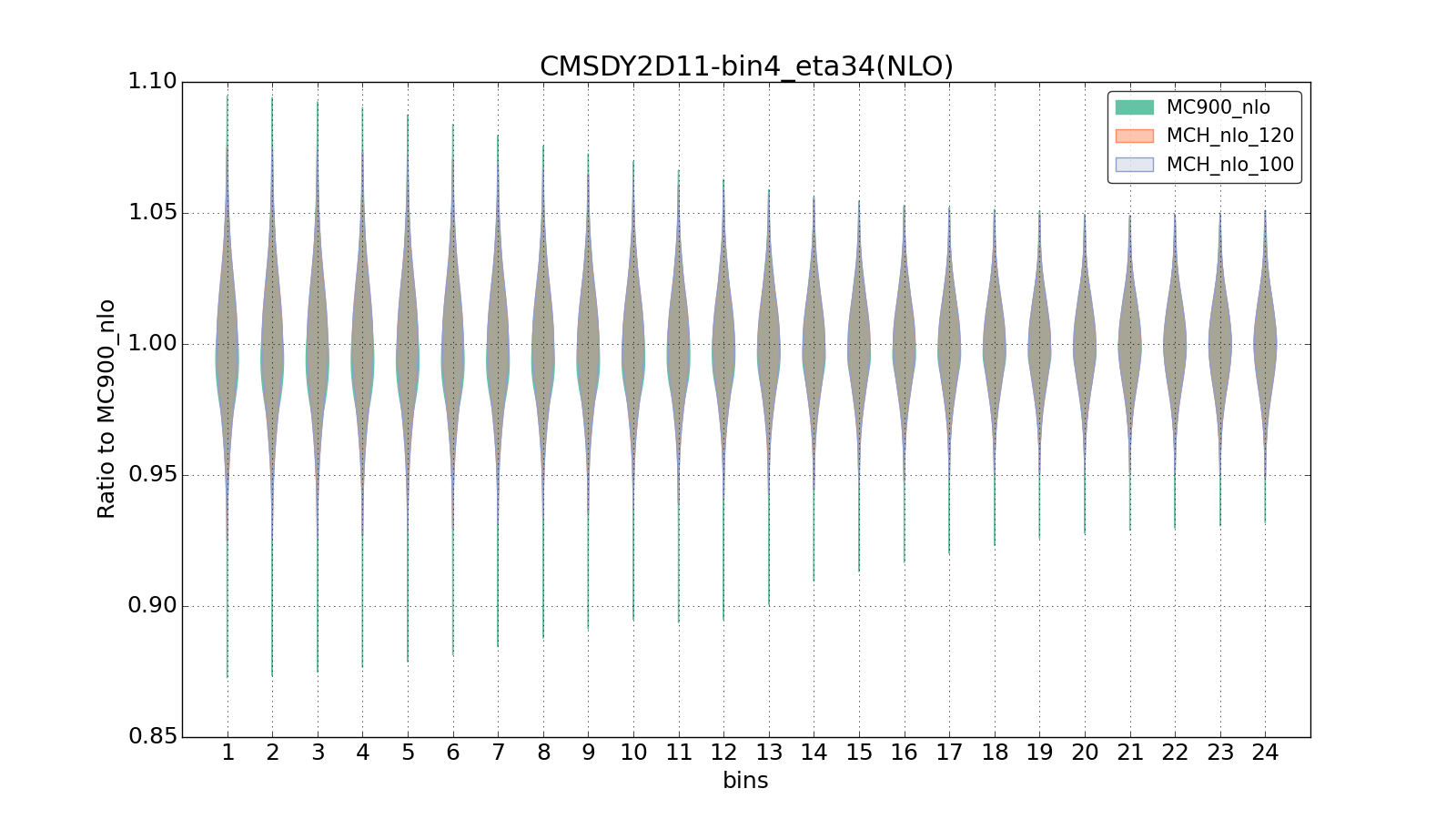Select the MC900_nlo legend label

(x=1218, y=107)
